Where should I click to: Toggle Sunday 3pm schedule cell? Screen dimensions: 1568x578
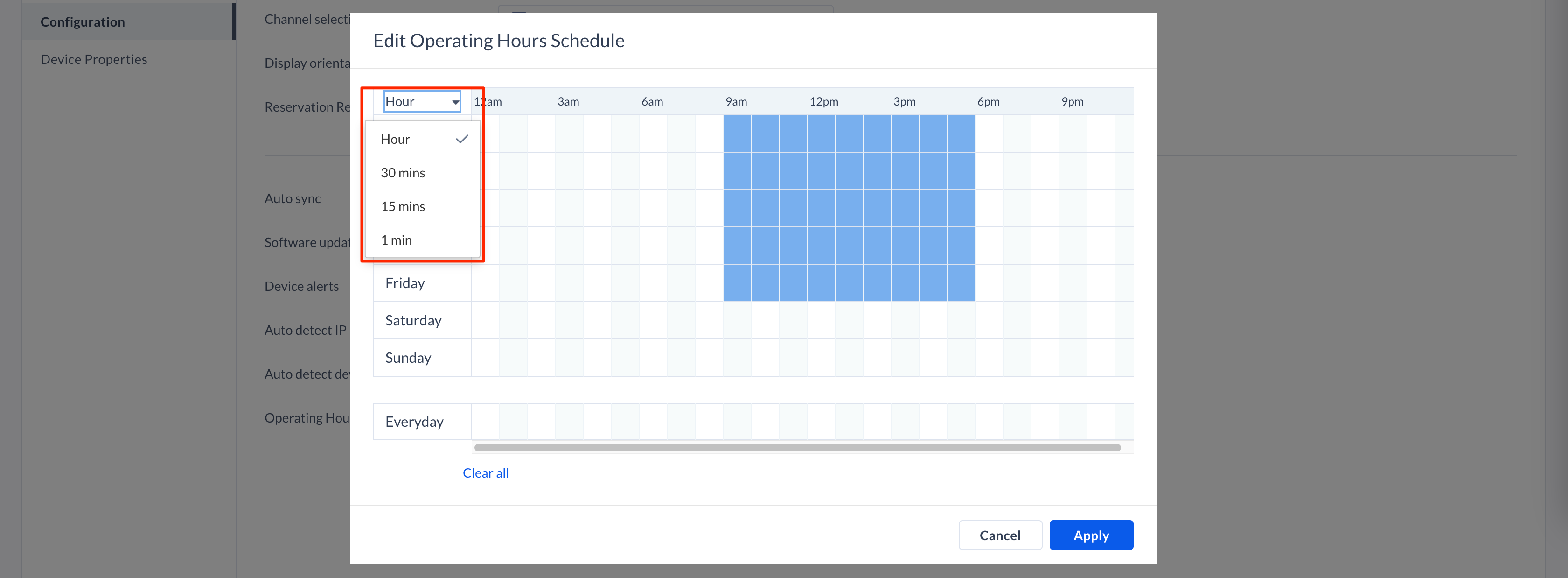click(x=905, y=358)
